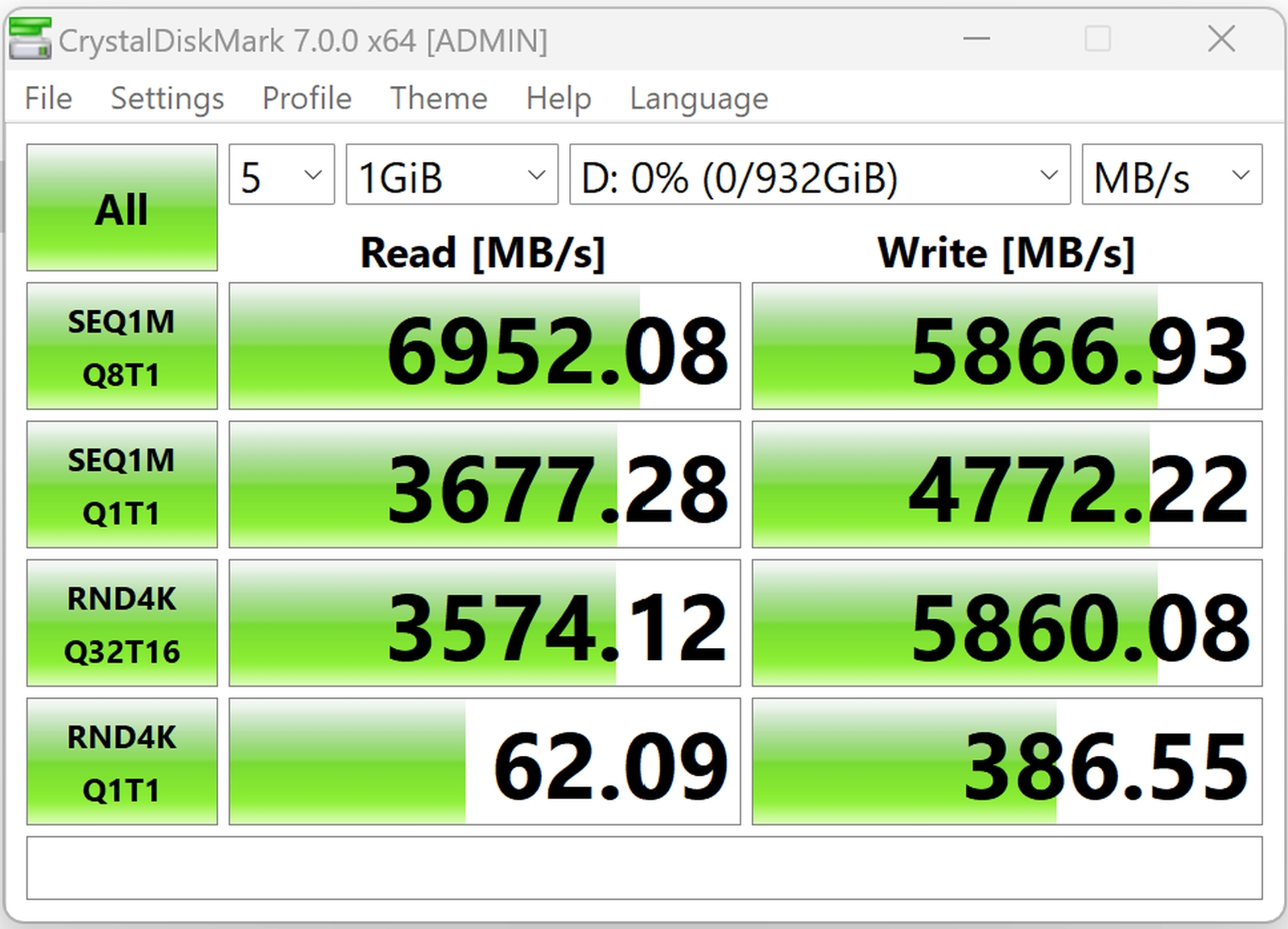Close the CrystalDiskMark window

click(x=1221, y=39)
